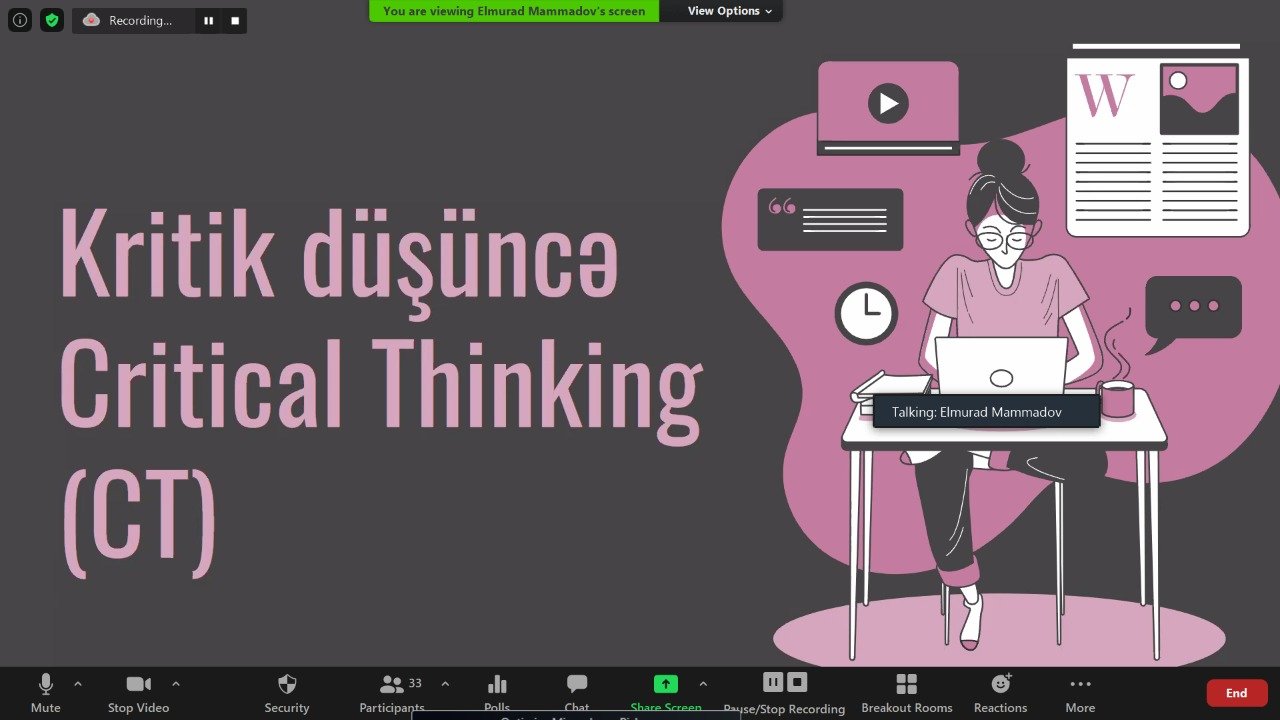Click the green encryption shield icon

pos(52,20)
